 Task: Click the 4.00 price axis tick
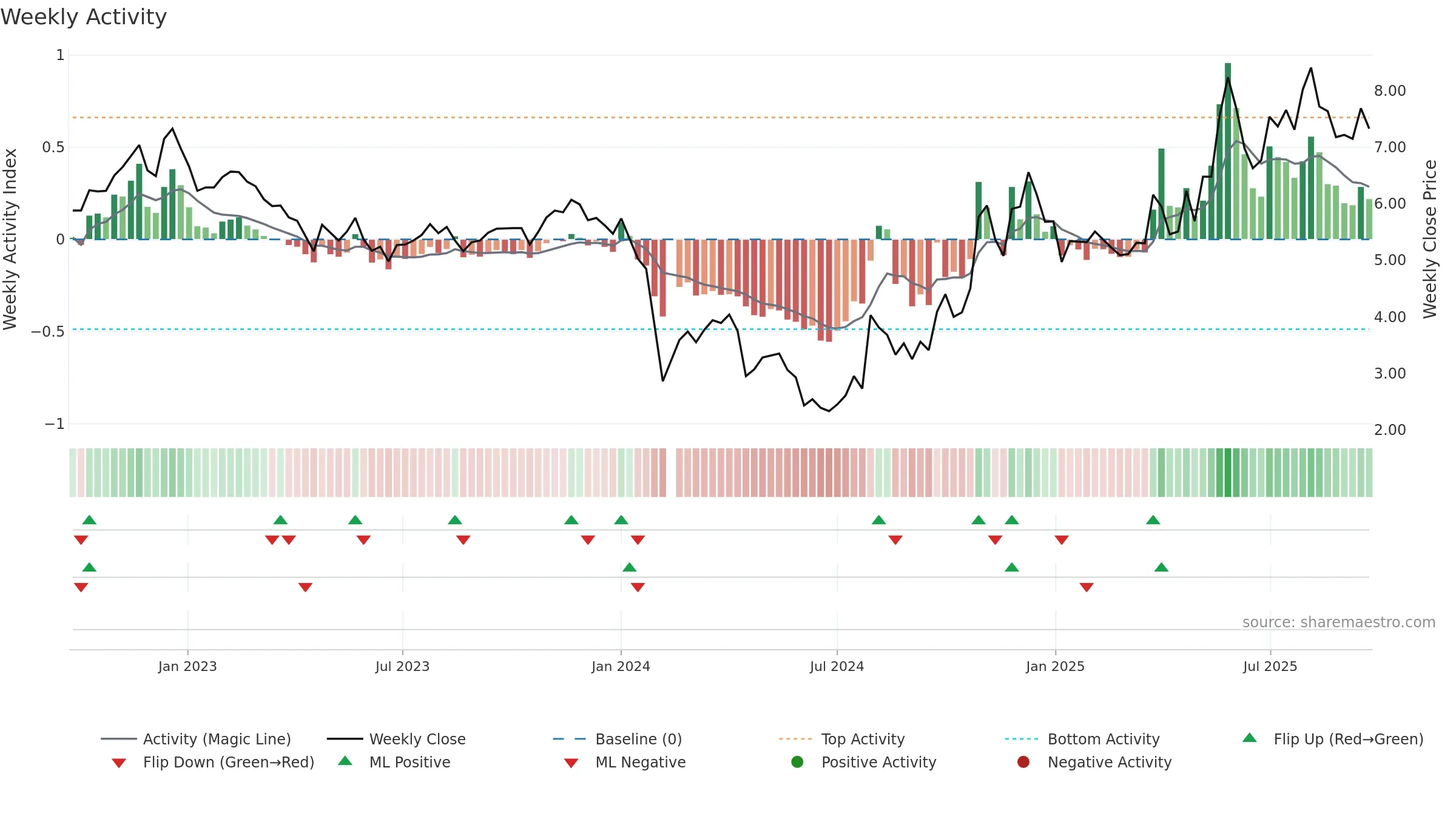[1390, 317]
